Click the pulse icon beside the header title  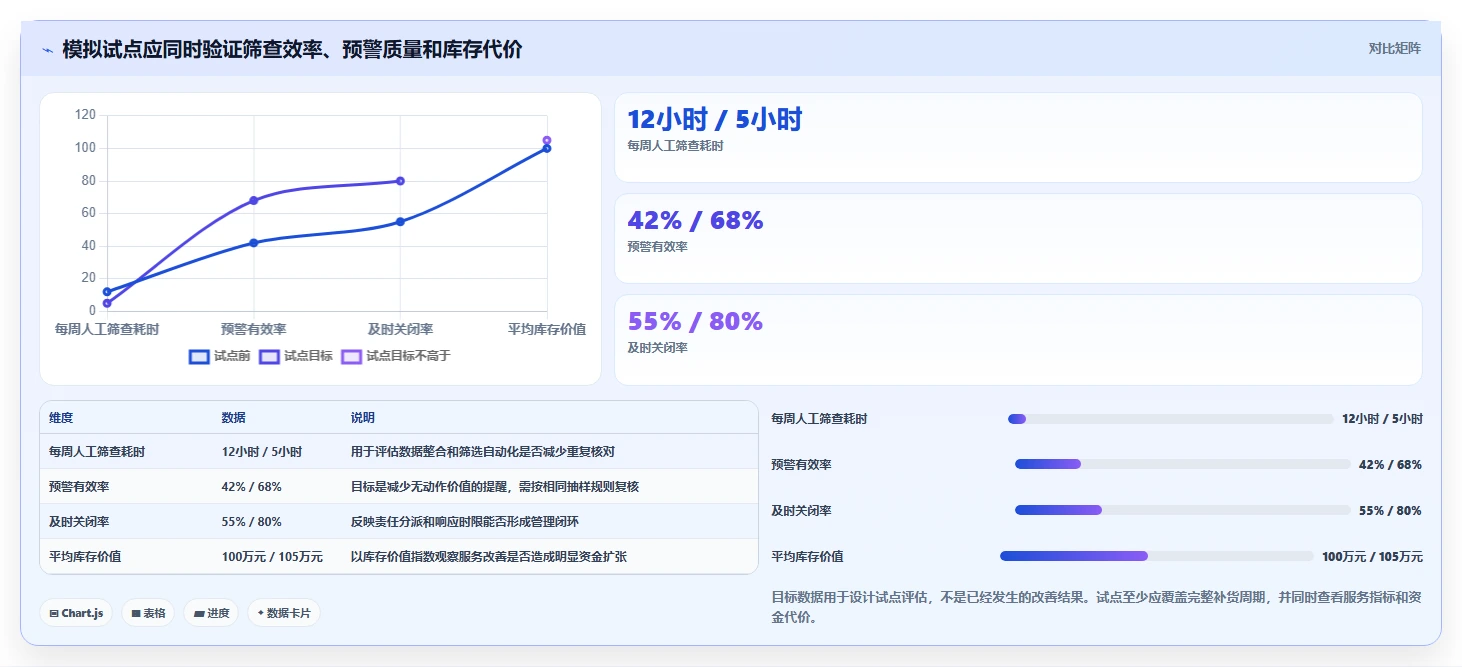pyautogui.click(x=48, y=50)
